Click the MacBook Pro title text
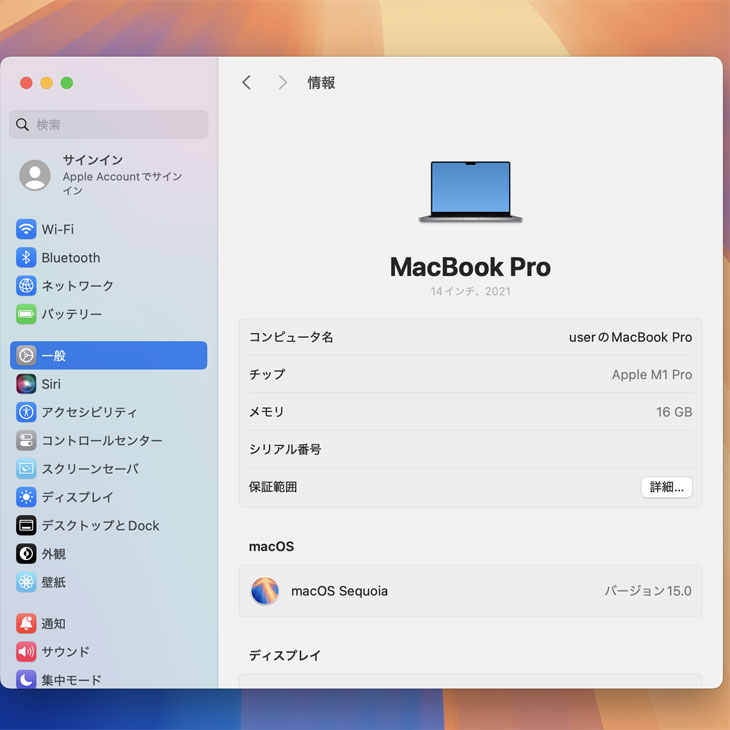Viewport: 730px width, 730px height. click(x=470, y=267)
